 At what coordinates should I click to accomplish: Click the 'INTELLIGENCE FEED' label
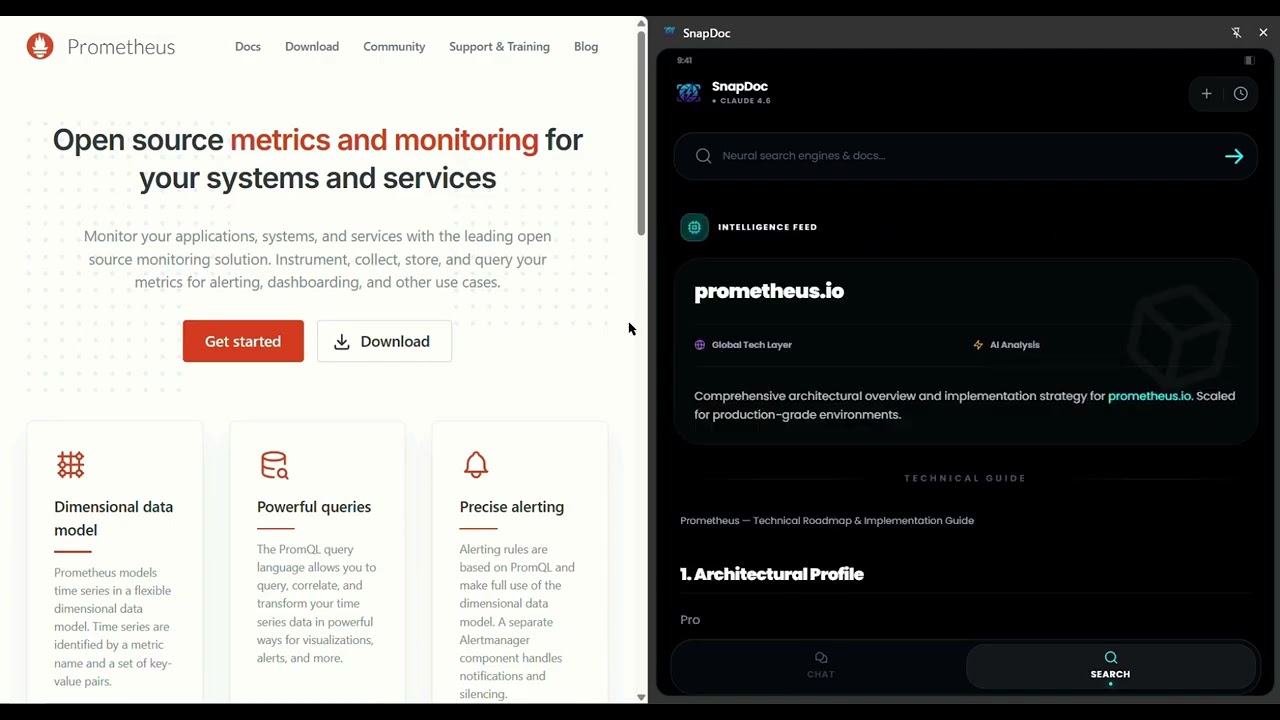(767, 227)
